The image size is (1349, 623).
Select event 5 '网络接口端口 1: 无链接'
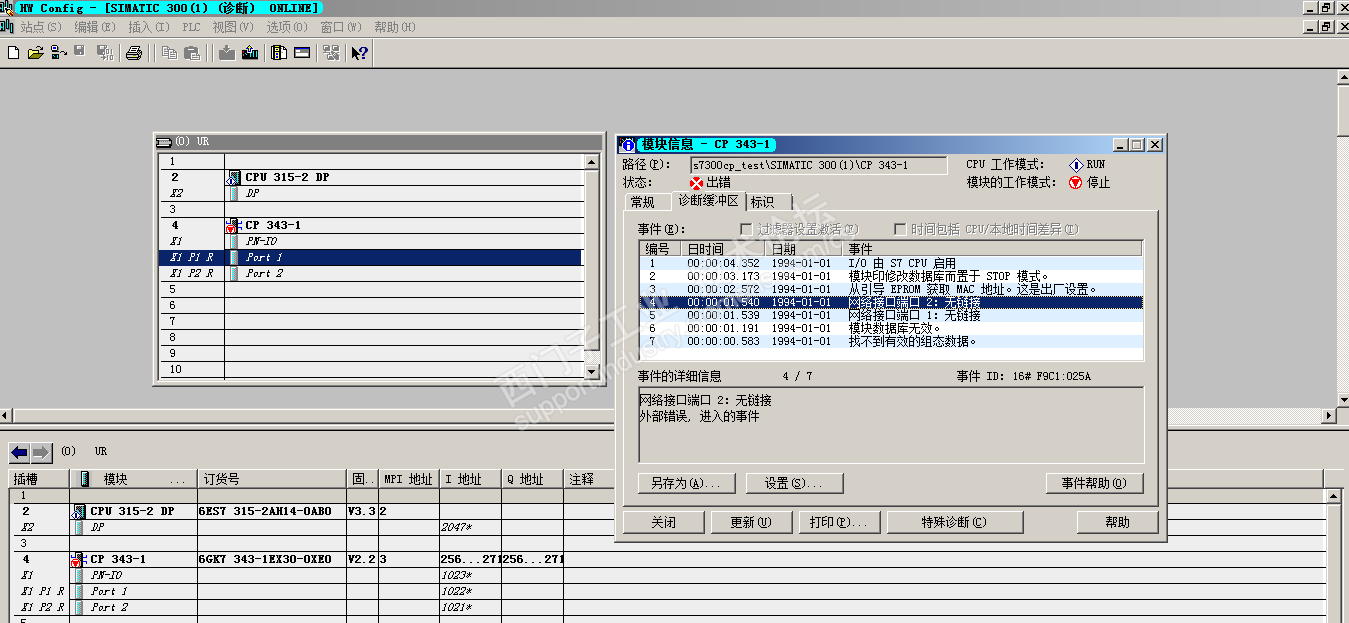890,315
